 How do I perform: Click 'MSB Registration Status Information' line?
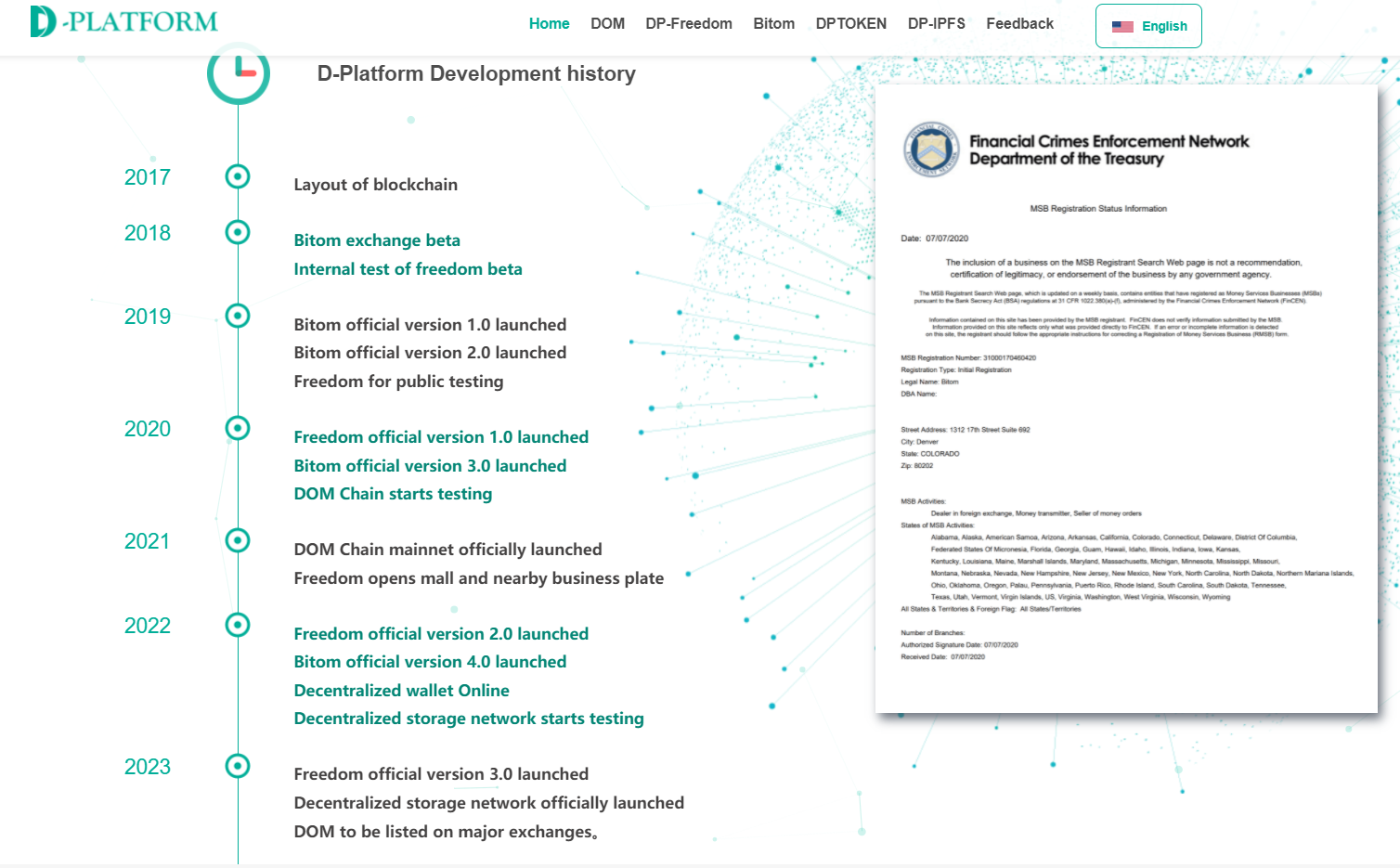1098,209
